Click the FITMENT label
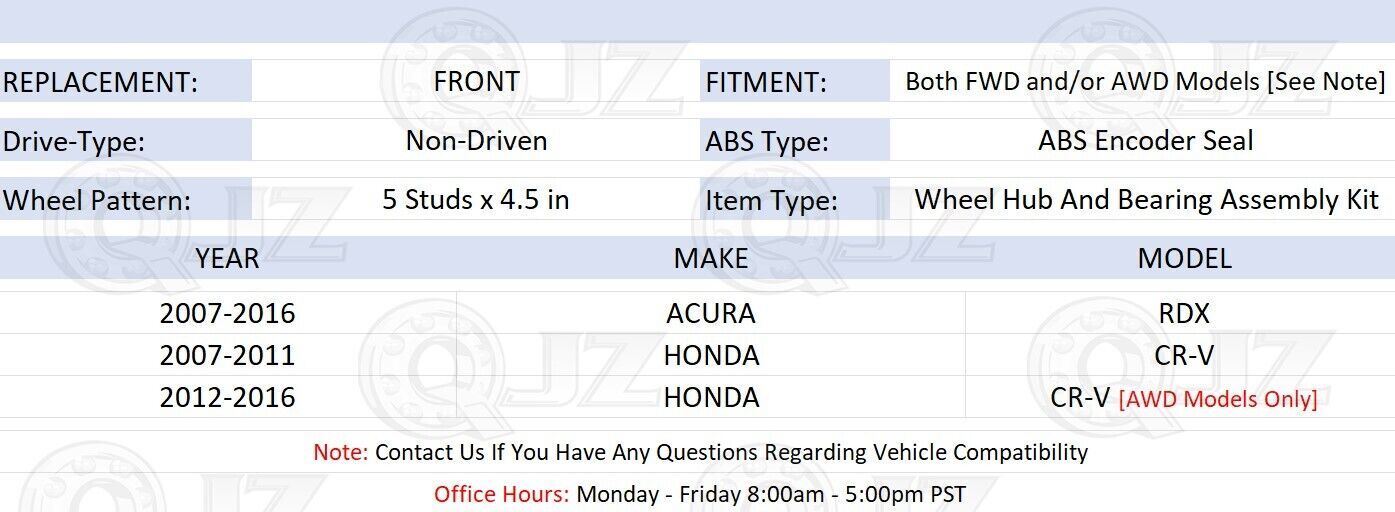The height and width of the screenshot is (512, 1395). 766,83
